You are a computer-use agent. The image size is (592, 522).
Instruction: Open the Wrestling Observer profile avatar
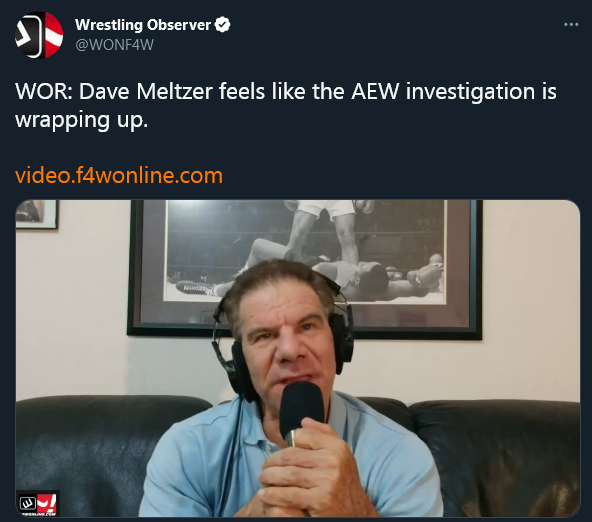(x=39, y=35)
